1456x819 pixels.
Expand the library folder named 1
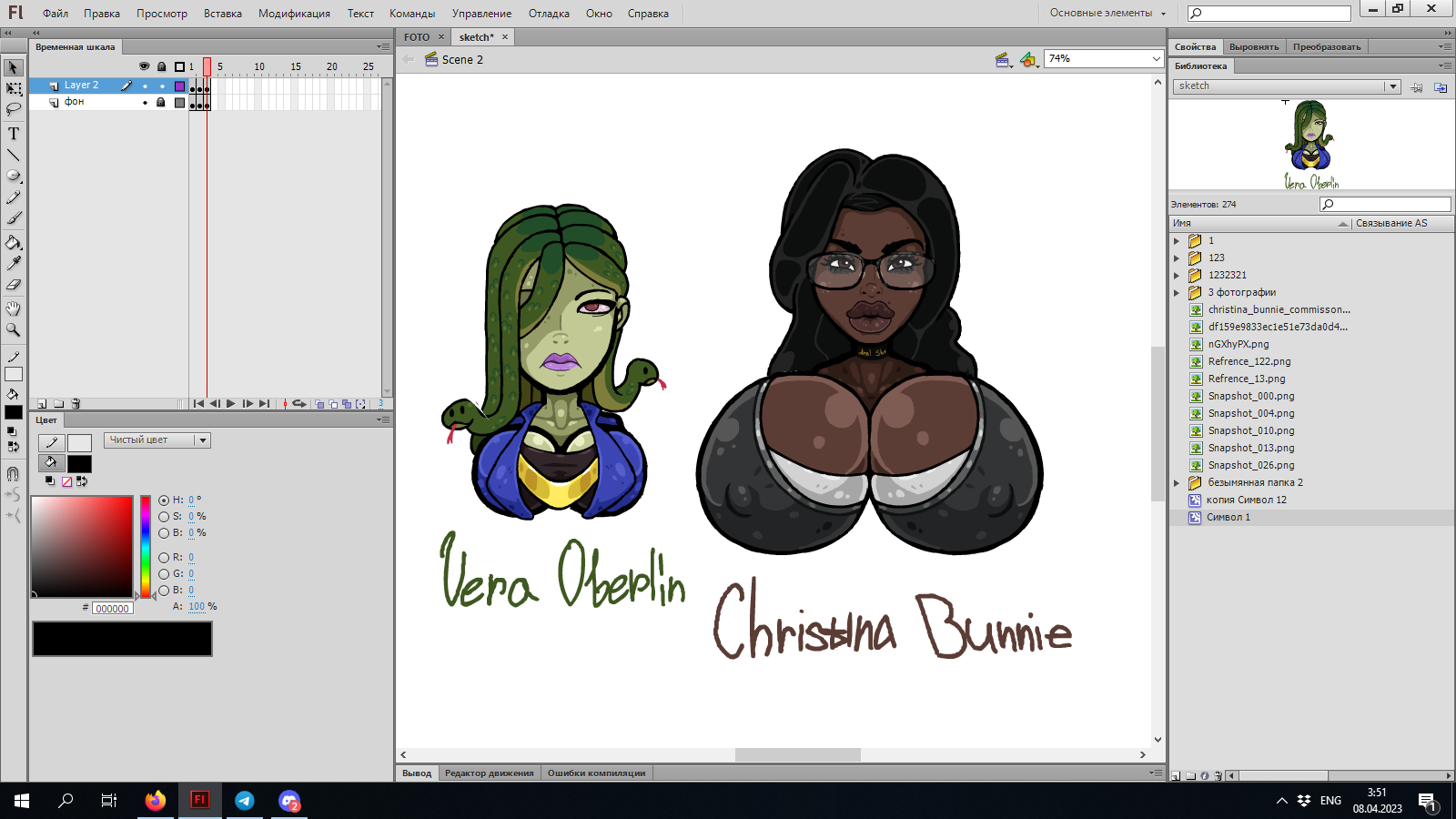[1177, 241]
